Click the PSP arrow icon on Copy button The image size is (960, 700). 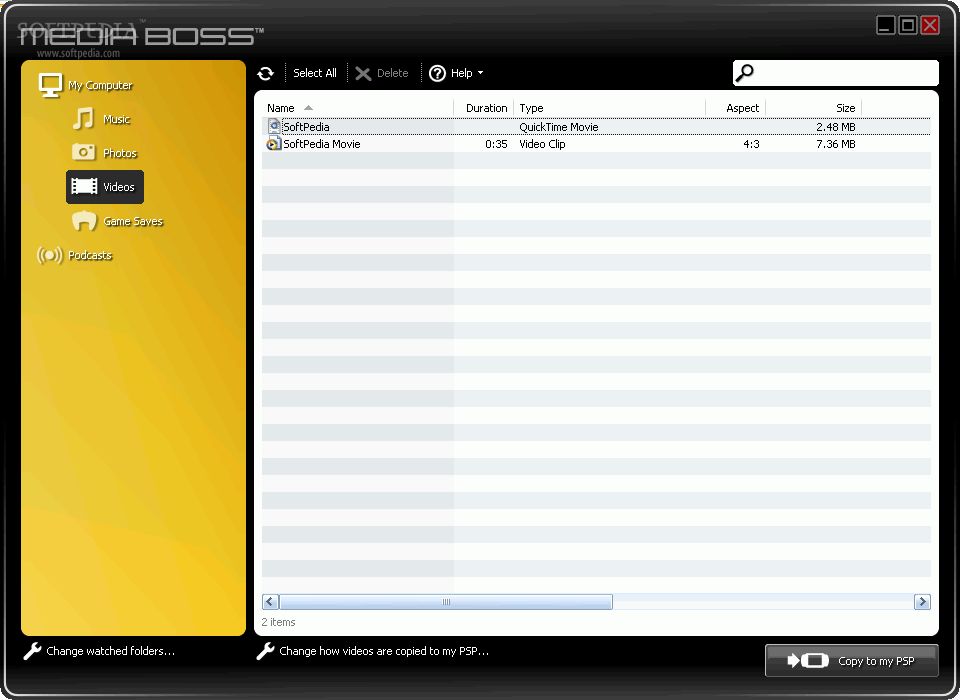[808, 661]
